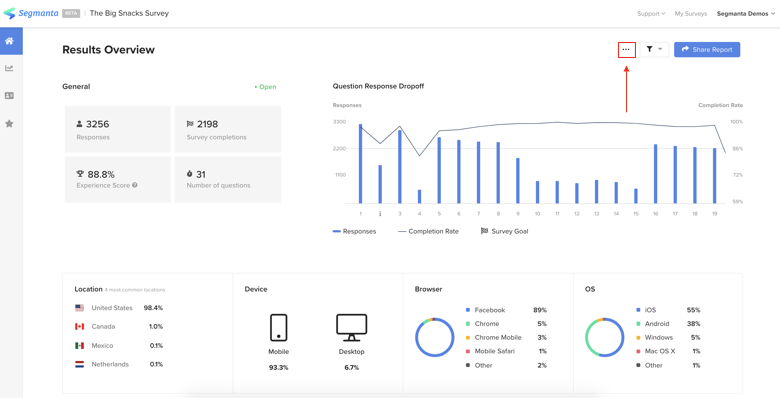Click the Mobile 93.3% value
The image size is (780, 398).
[279, 368]
